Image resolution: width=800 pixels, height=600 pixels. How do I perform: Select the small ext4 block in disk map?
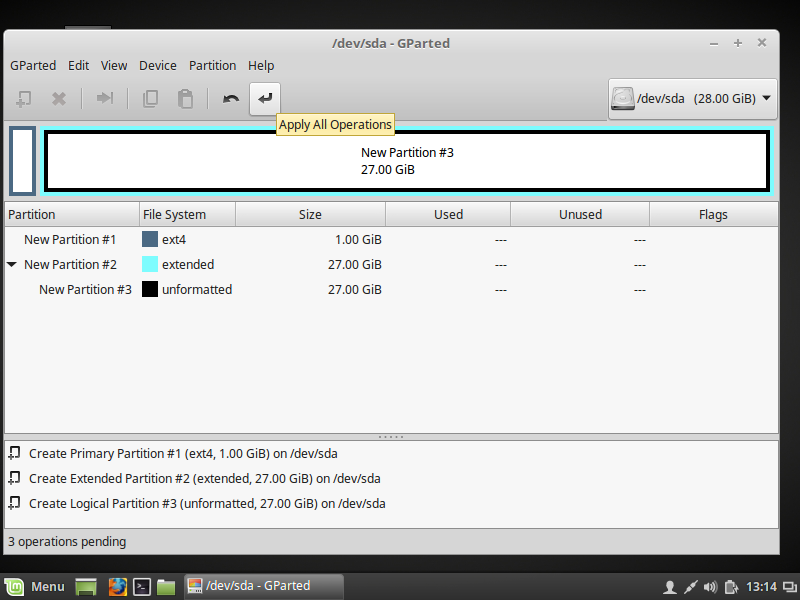click(22, 161)
